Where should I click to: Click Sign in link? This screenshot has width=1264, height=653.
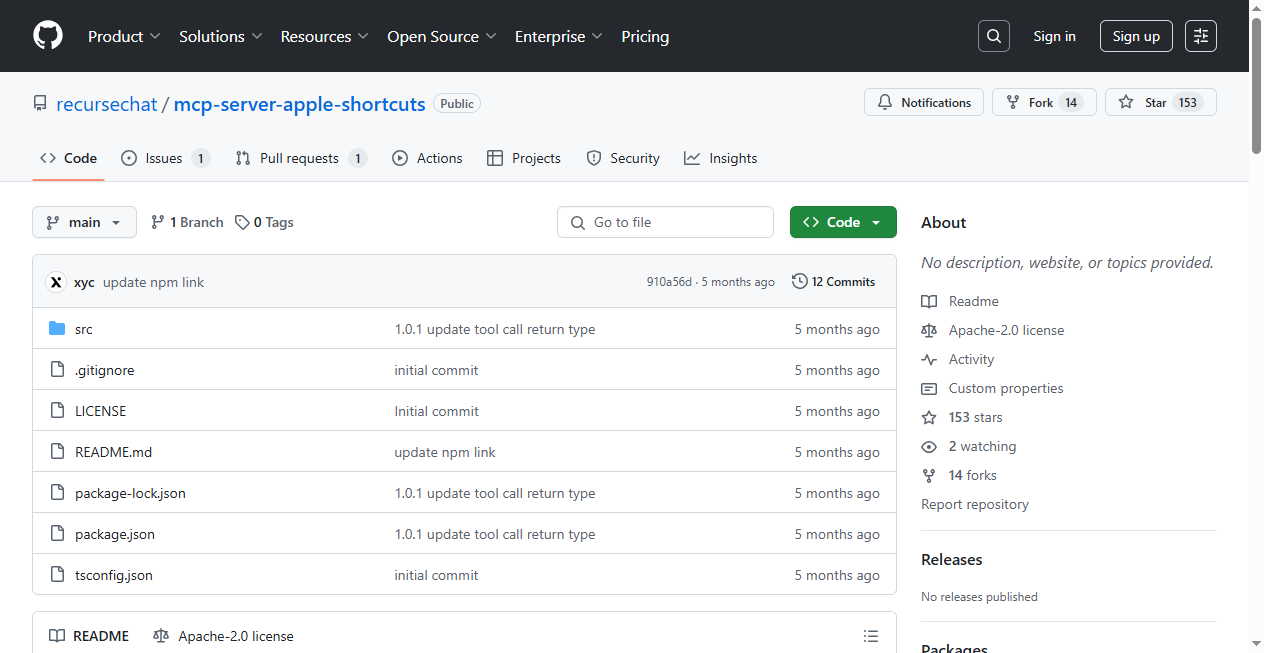coord(1055,36)
